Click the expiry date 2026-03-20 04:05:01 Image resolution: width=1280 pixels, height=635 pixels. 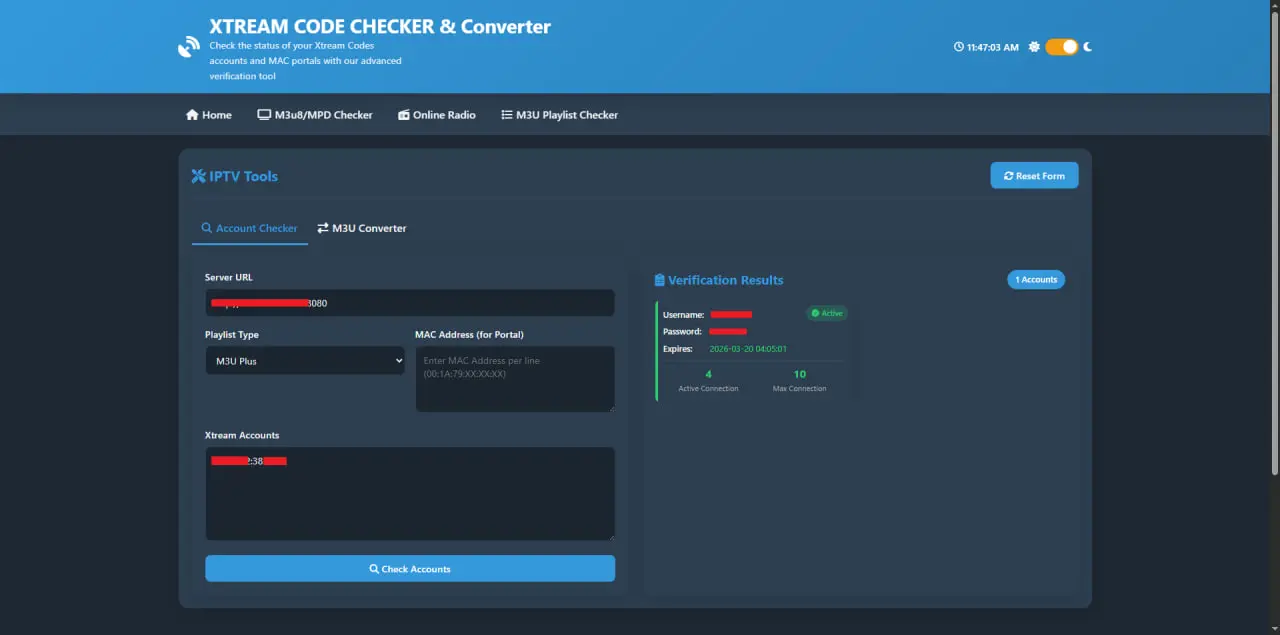[x=748, y=349]
